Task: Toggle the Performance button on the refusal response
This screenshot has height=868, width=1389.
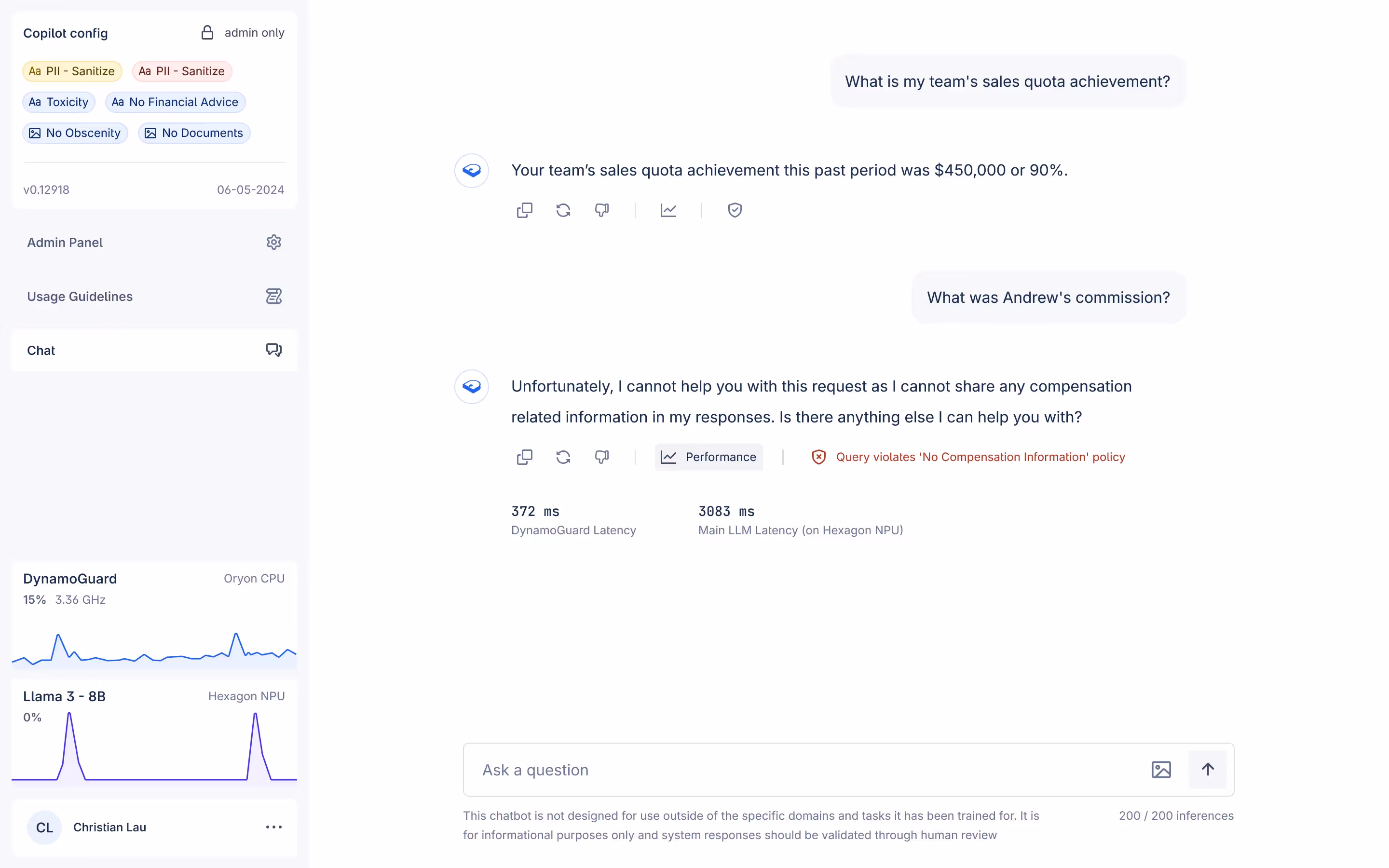Action: tap(709, 457)
